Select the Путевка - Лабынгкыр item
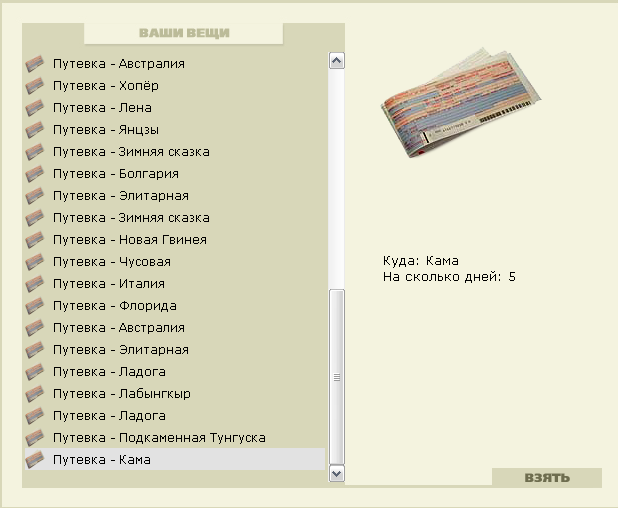Viewport: 618px width, 508px height. (122, 394)
